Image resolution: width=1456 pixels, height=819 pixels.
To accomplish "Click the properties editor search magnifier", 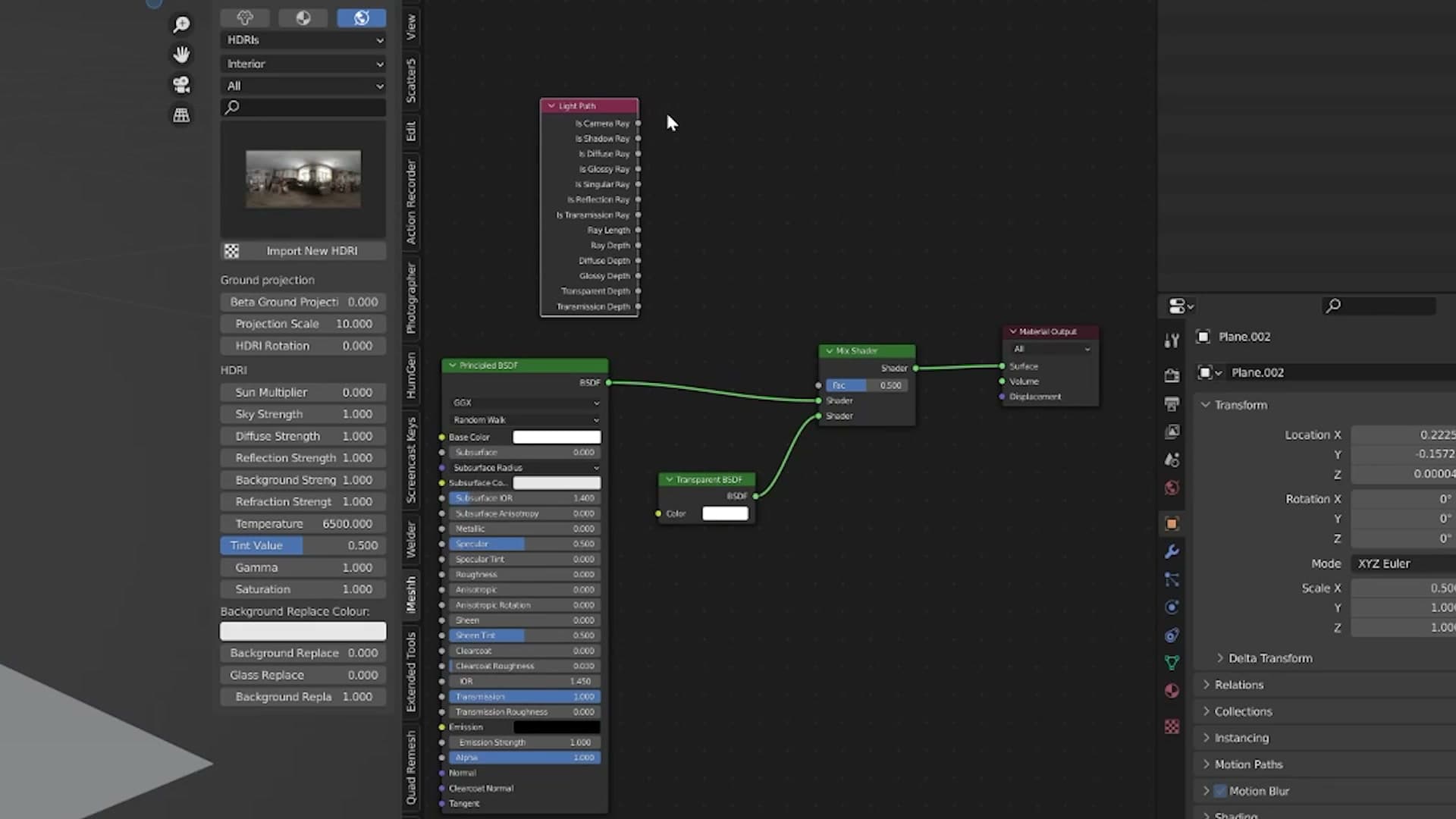I will (1333, 306).
